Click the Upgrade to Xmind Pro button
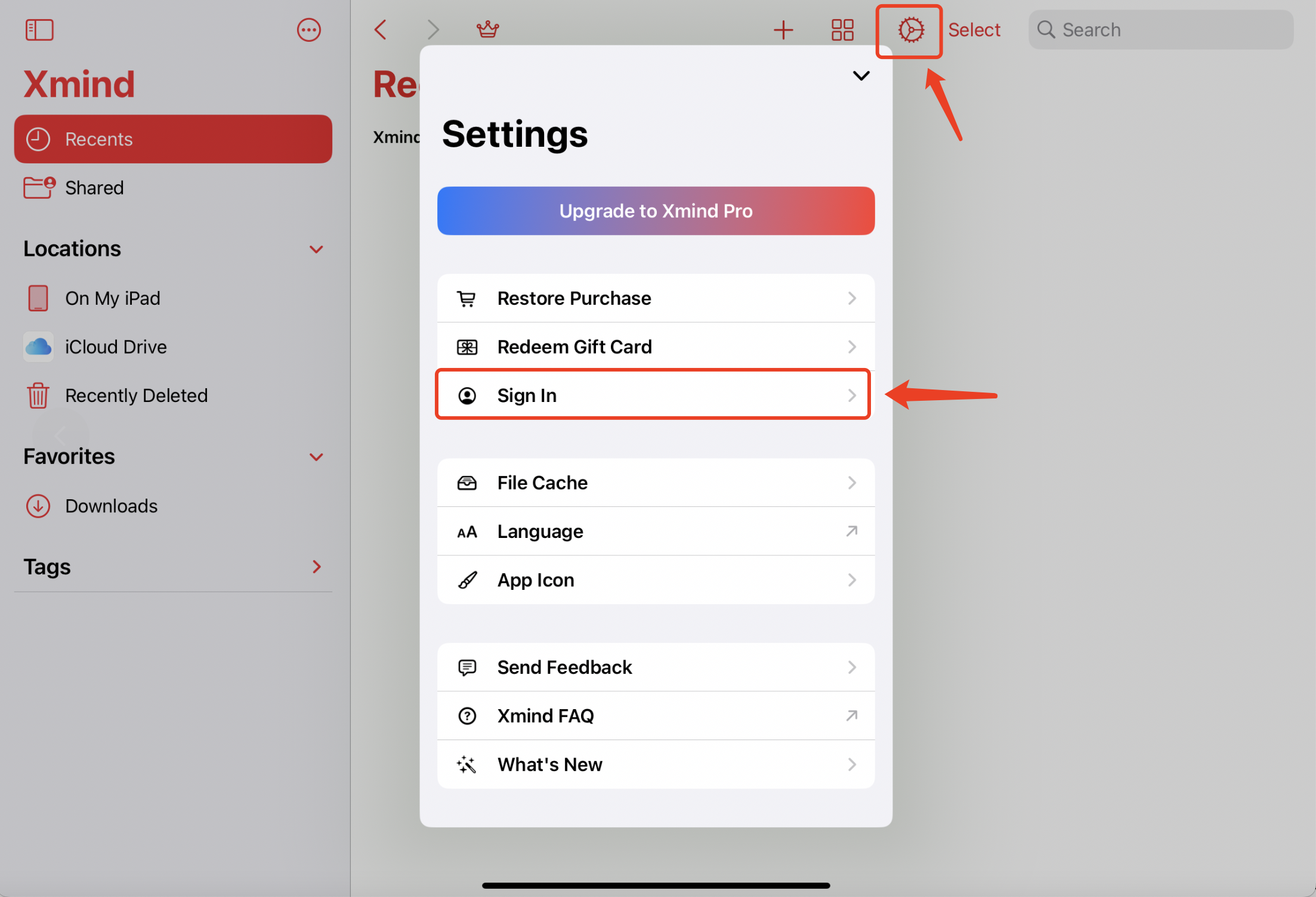This screenshot has height=897, width=1316. 655,211
